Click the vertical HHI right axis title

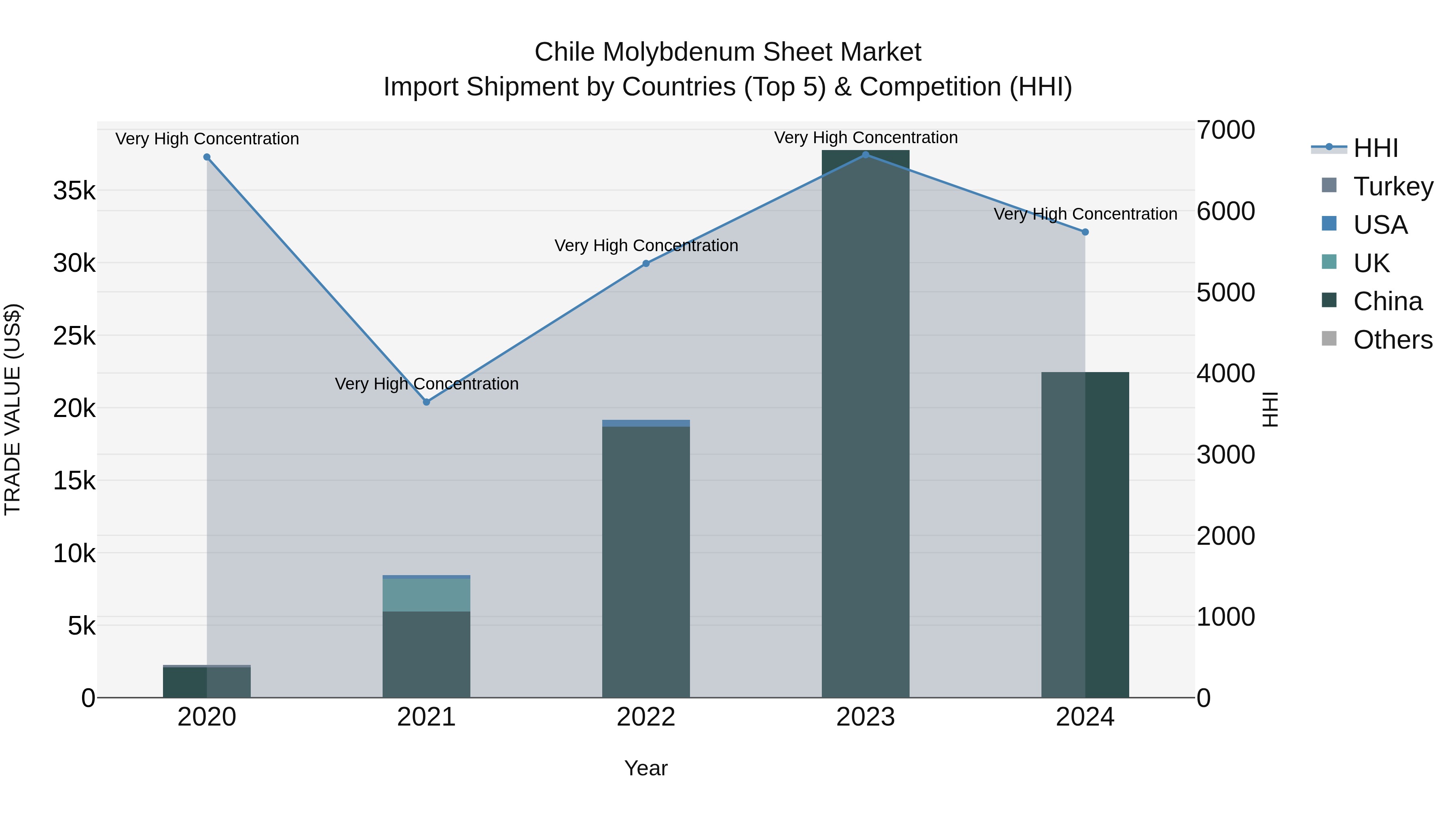[x=1271, y=410]
